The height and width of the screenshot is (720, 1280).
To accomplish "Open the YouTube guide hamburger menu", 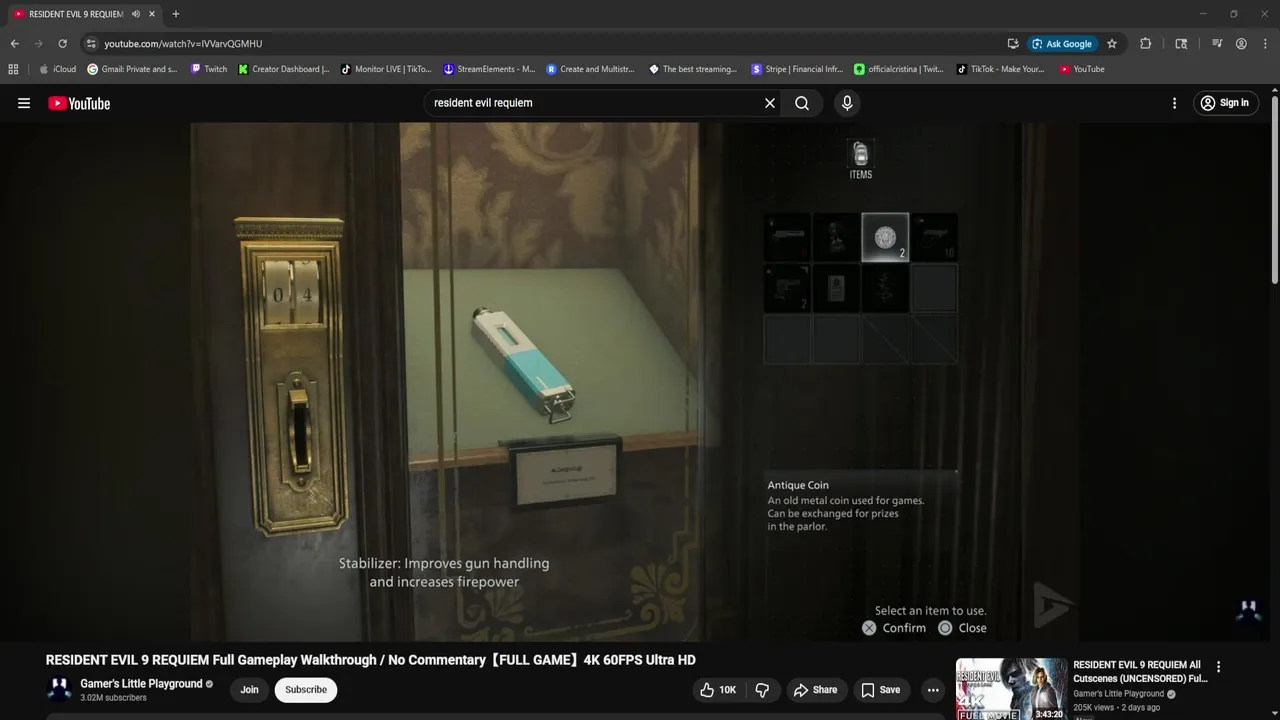I will tap(24, 103).
